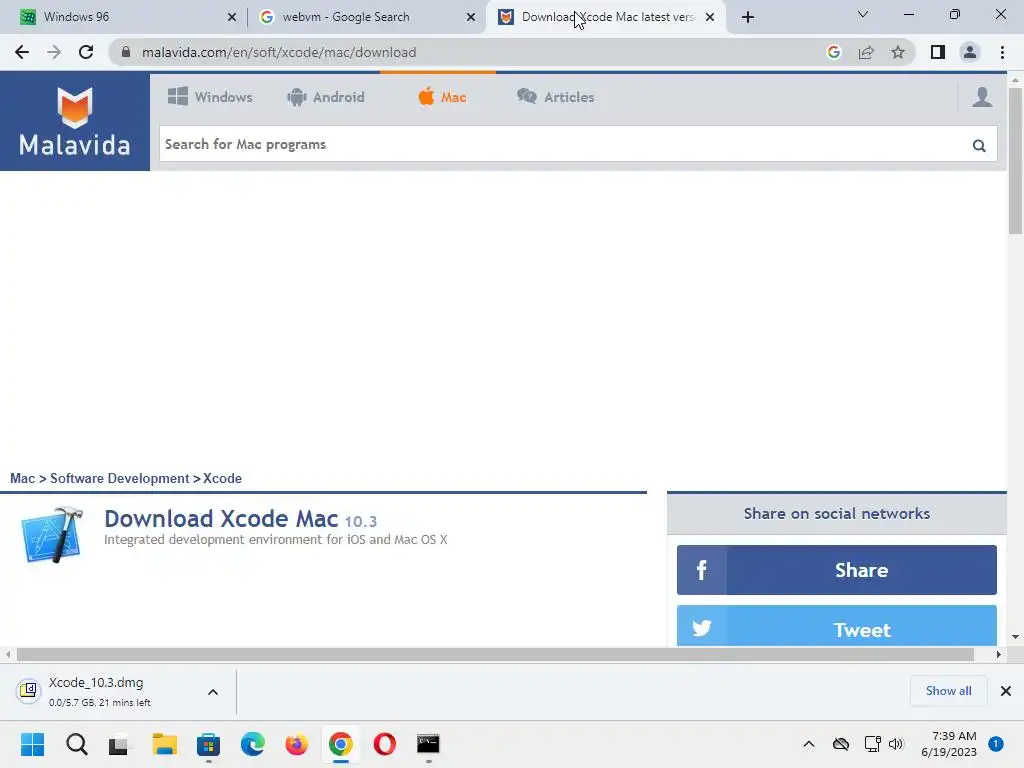Expand the Xcode_10.3.dmg download options arrow

tap(213, 692)
